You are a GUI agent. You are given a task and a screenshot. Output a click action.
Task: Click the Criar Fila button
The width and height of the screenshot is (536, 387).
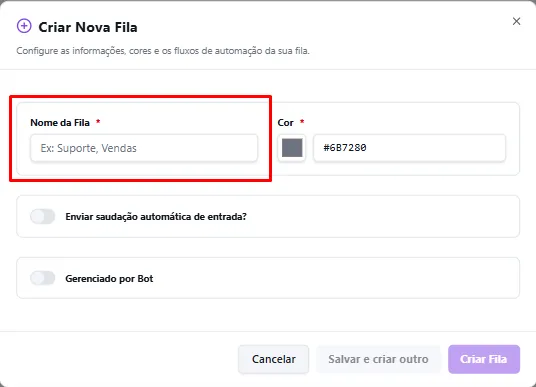pyautogui.click(x=484, y=359)
